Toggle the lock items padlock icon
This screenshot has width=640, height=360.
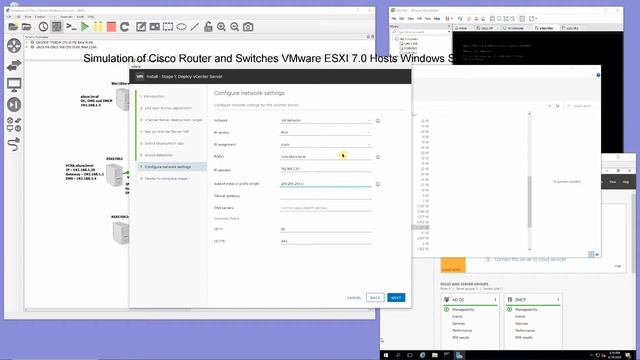pos(208,27)
